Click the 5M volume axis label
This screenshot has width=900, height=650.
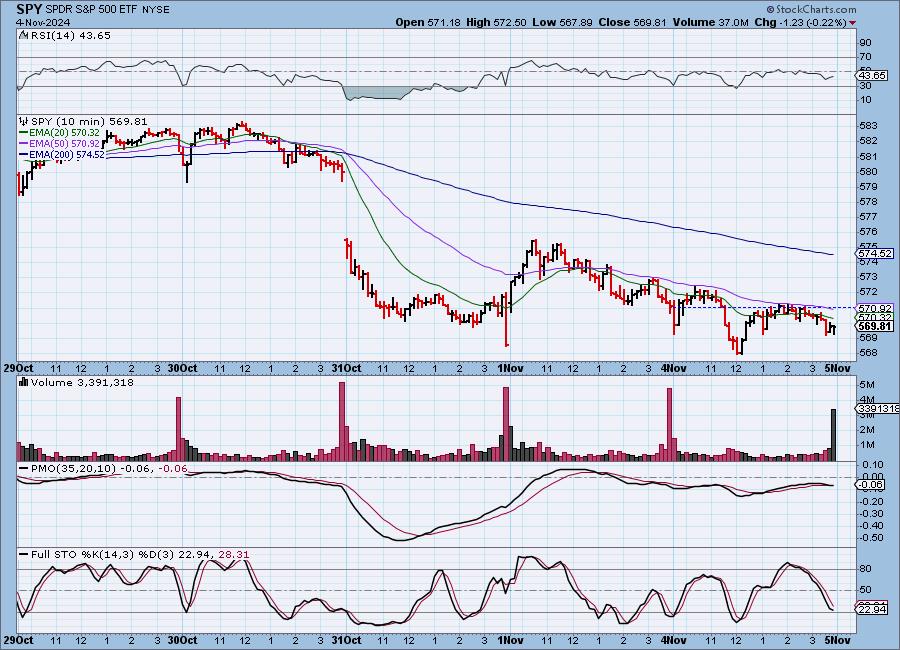pyautogui.click(x=867, y=385)
